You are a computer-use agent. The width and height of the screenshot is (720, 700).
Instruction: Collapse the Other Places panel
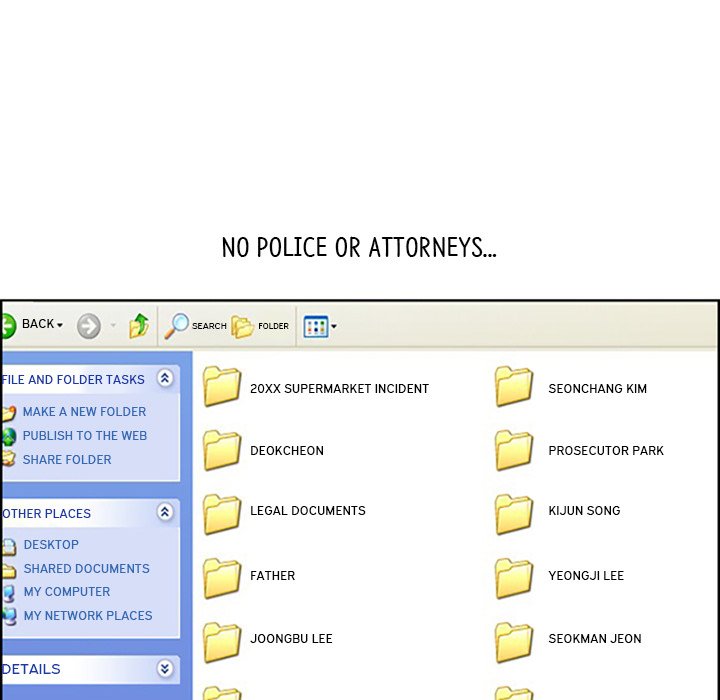165,512
